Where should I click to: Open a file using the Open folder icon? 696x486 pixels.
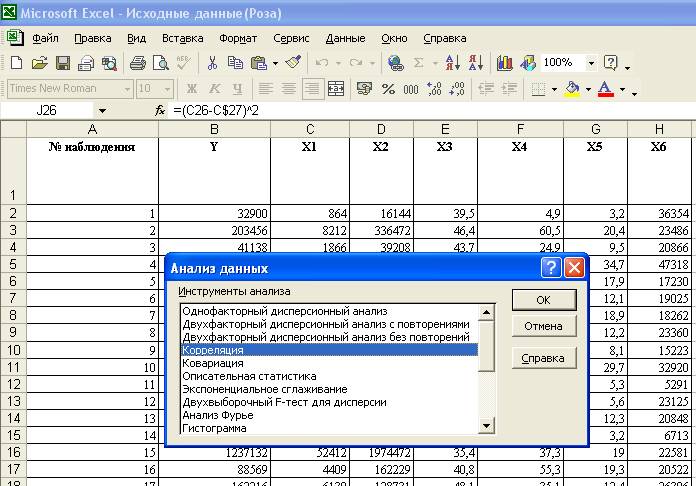point(40,63)
